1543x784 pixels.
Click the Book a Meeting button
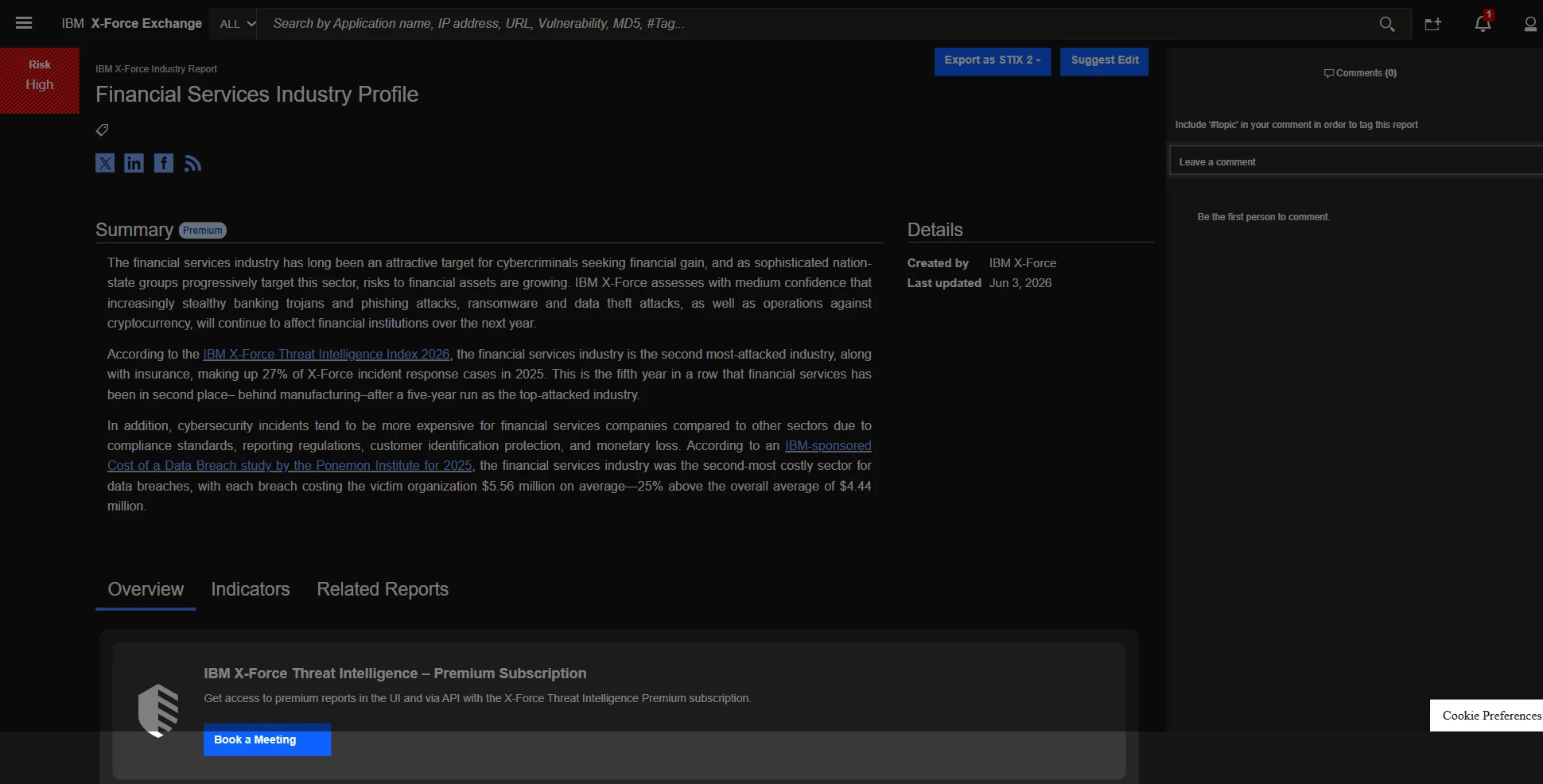coord(267,739)
